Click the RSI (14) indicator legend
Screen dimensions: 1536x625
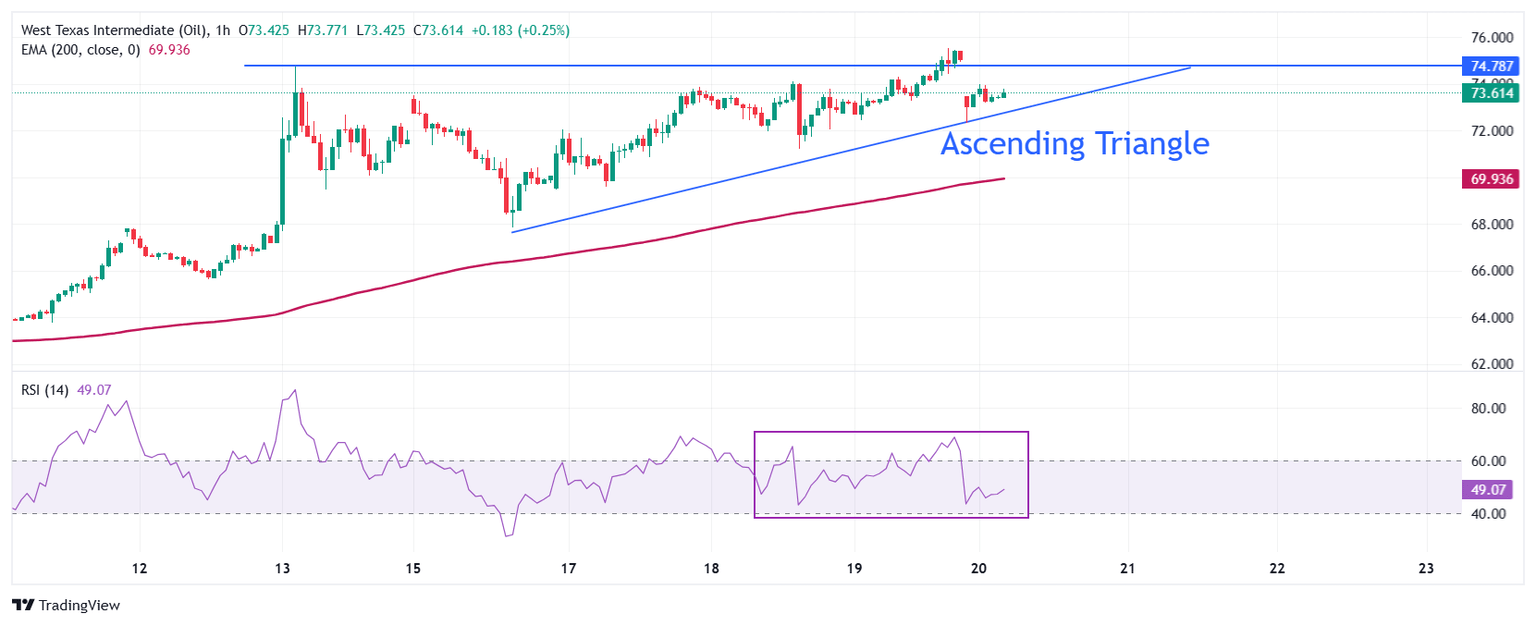pos(45,390)
